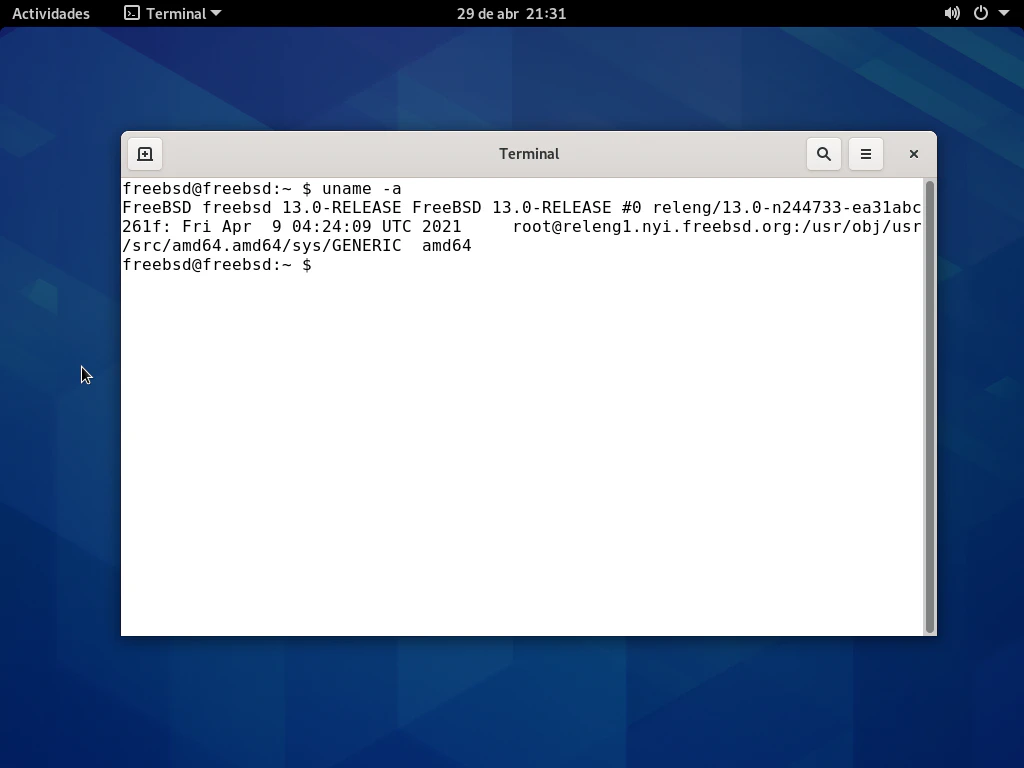Click the Terminal label in top bar

176,13
